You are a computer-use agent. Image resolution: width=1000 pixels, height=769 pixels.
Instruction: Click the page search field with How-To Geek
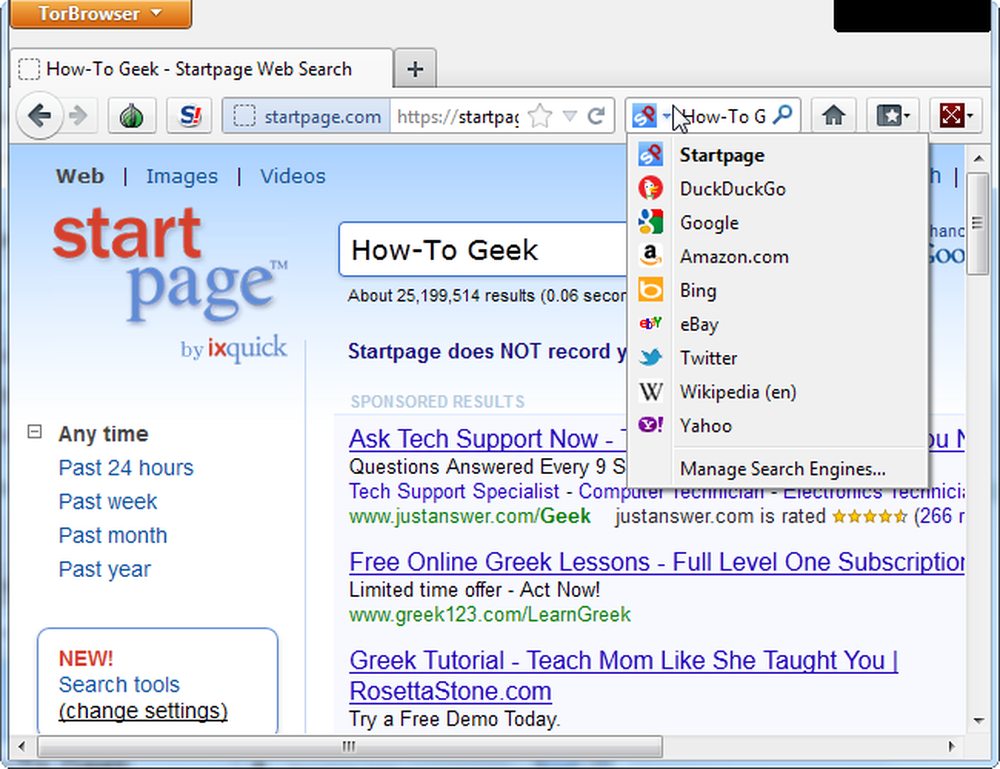(483, 249)
